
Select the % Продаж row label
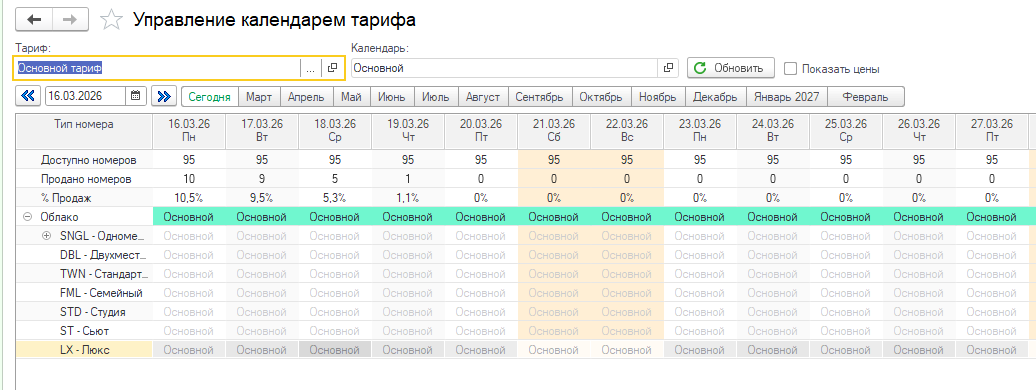(x=67, y=197)
